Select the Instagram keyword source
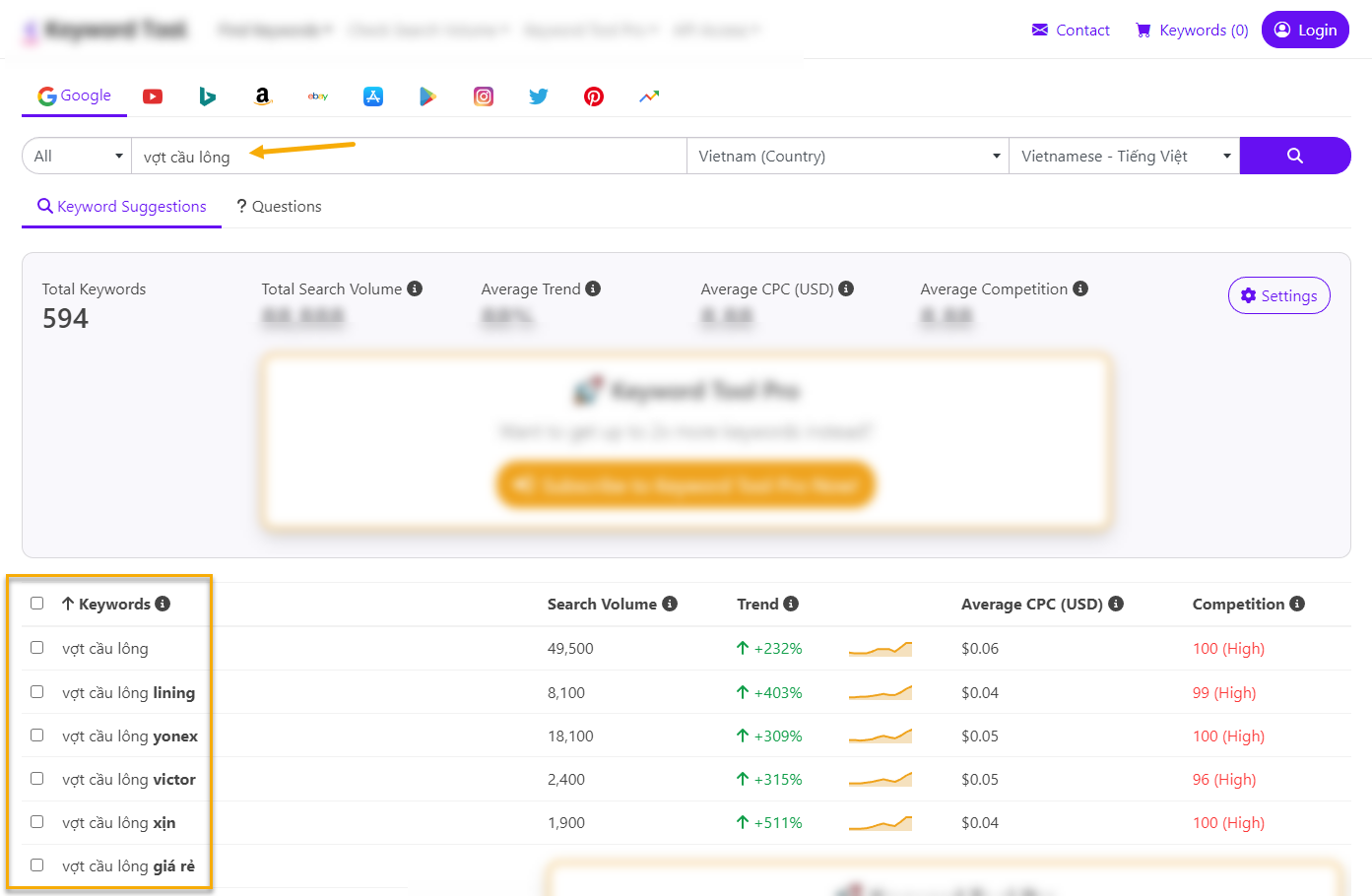 point(483,96)
